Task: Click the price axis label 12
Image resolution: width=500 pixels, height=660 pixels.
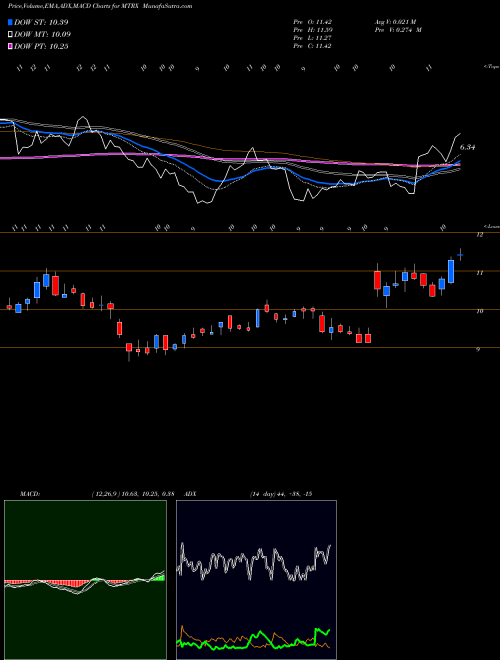Action: point(479,235)
